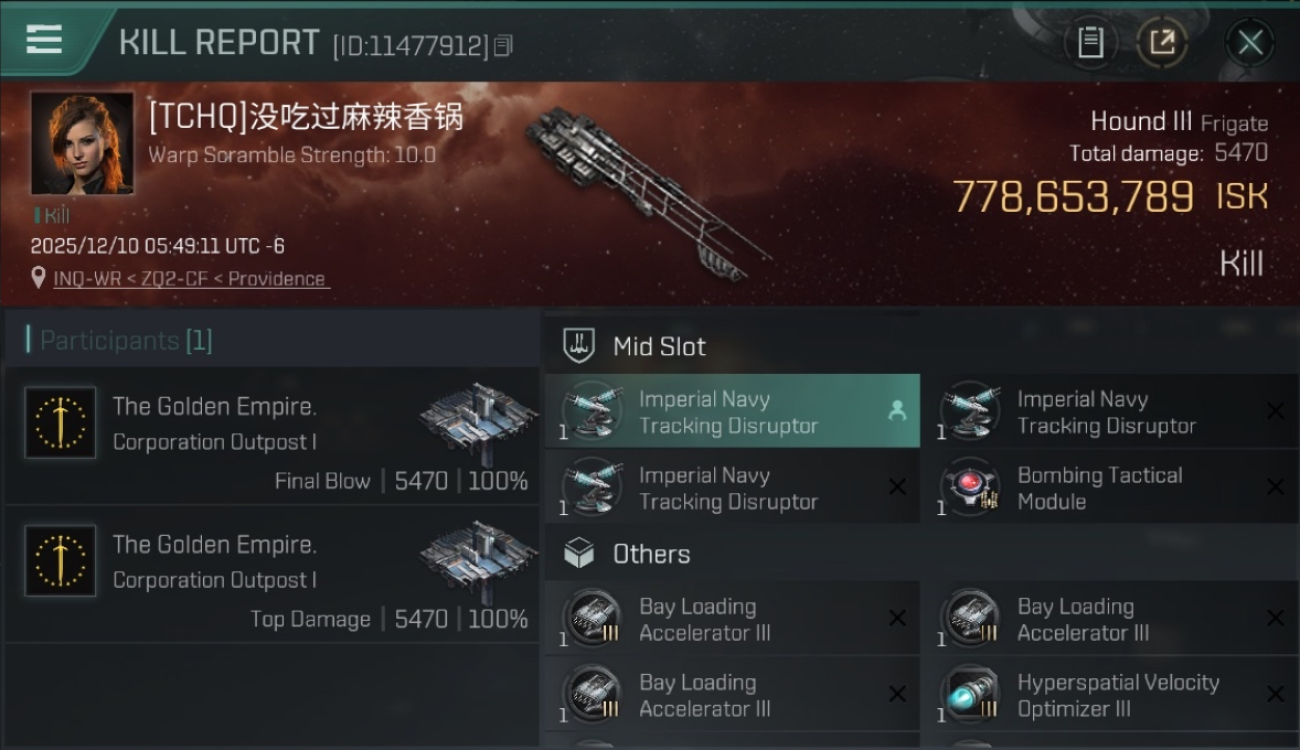Viewport: 1300px width, 750px height.
Task: Open the clipboard report icon
Action: (x=1090, y=42)
